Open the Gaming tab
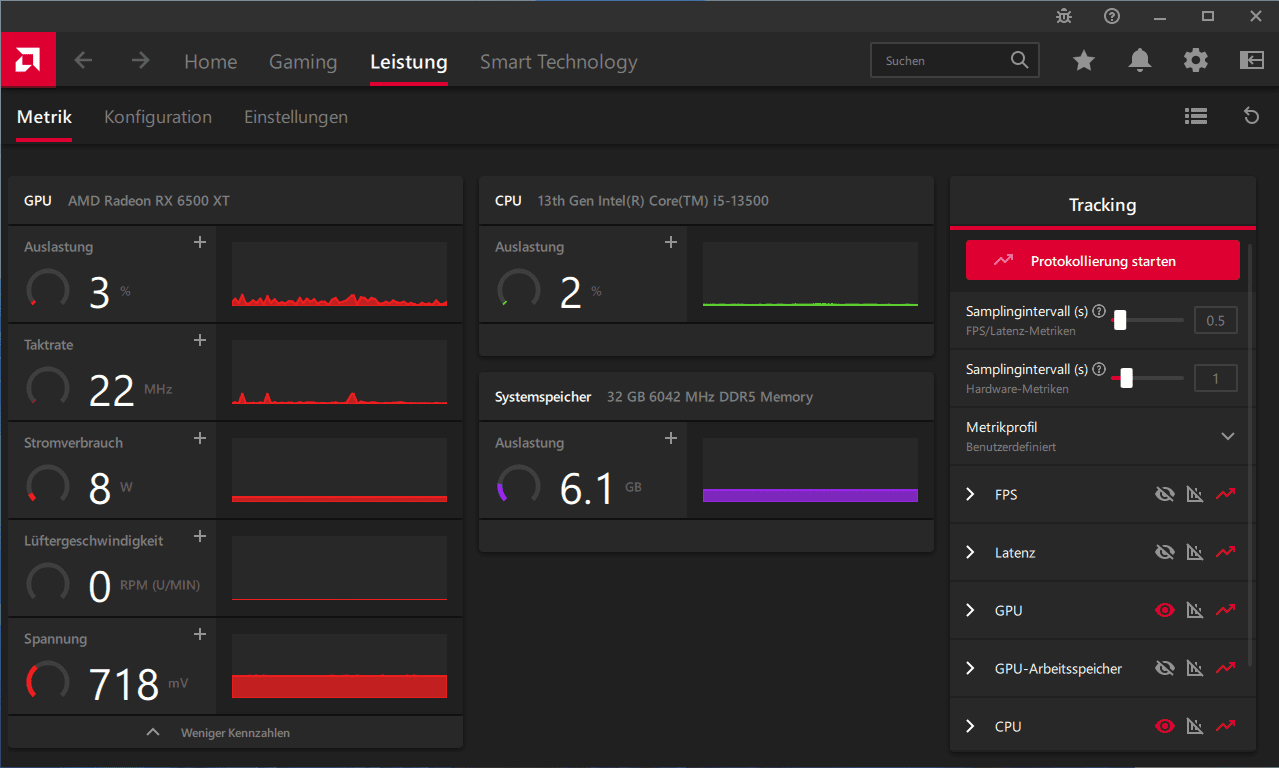Image resolution: width=1279 pixels, height=768 pixels. point(303,62)
